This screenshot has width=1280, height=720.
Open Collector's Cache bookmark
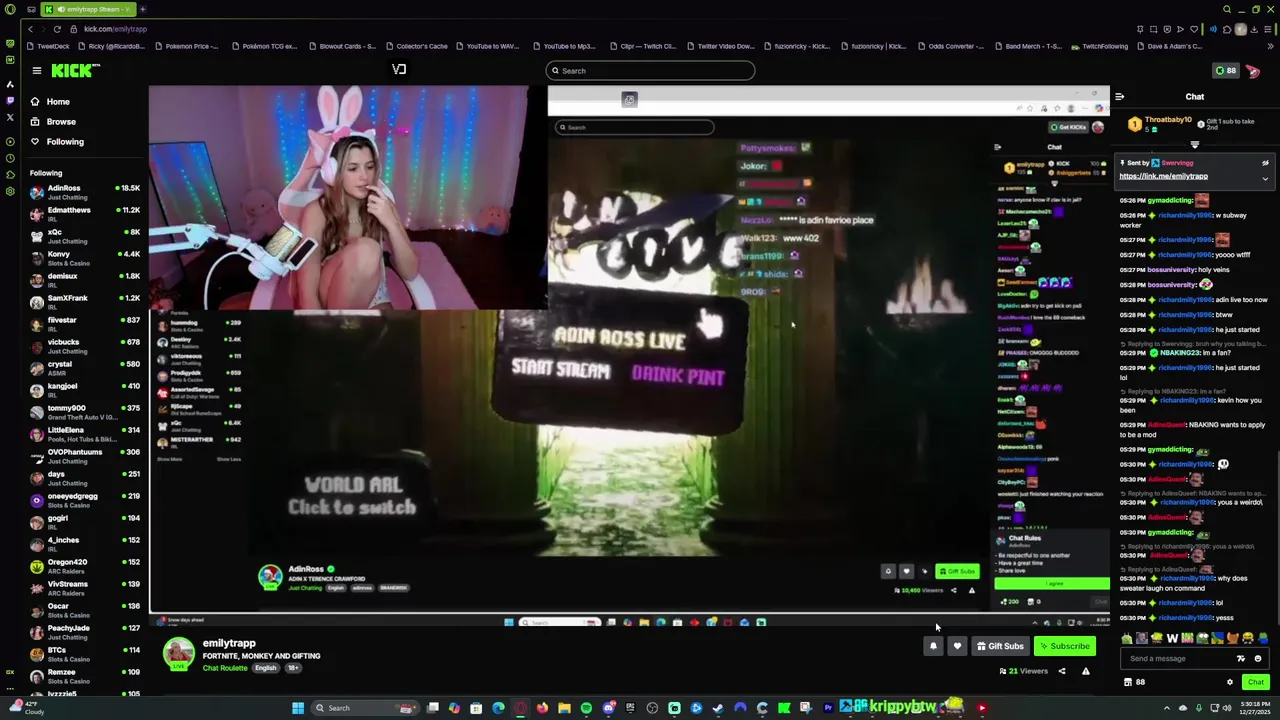415,46
